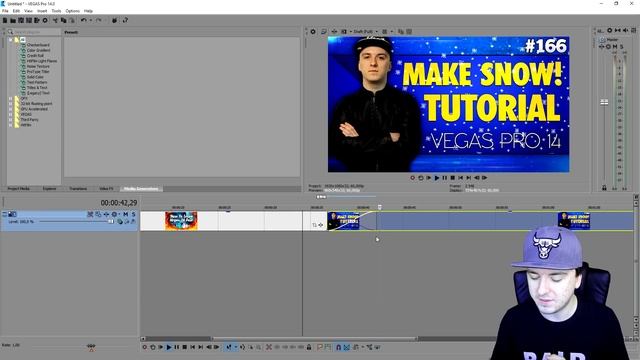Toggle Automatic Crossfades icon in timeline toolbar
The image size is (640, 360).
pos(347,347)
